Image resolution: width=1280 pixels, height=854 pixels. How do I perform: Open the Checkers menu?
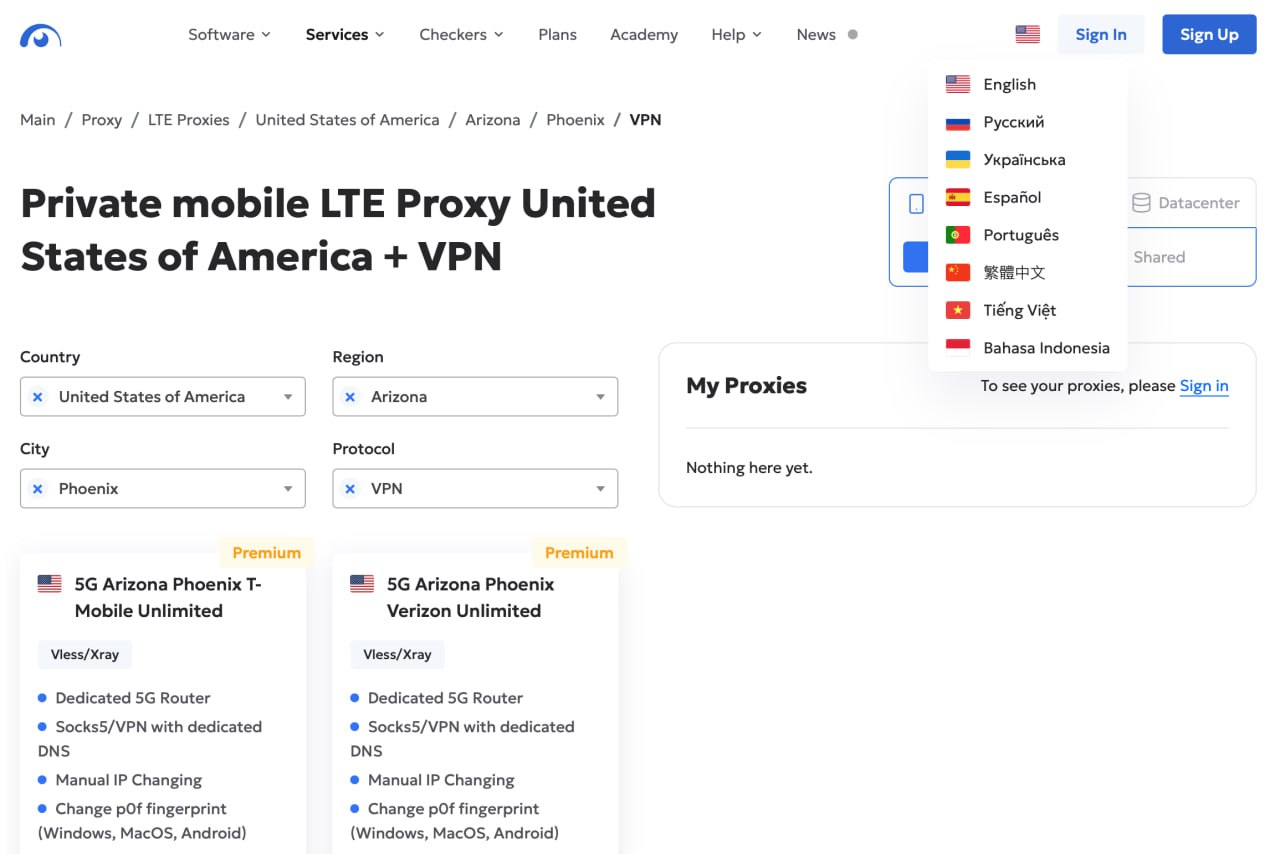pos(461,34)
